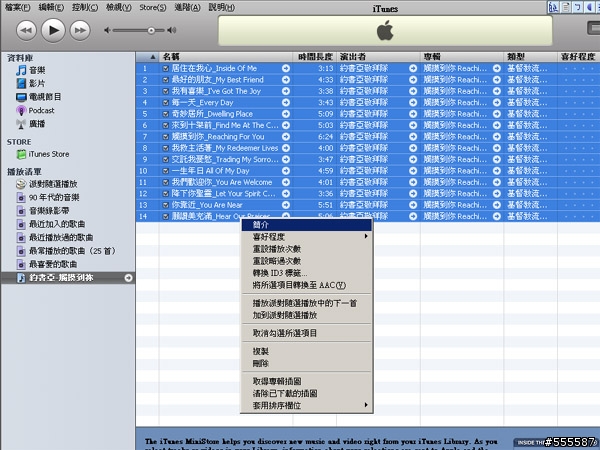Open the 進階(A) menu
600x450 pixels.
coord(187,7)
